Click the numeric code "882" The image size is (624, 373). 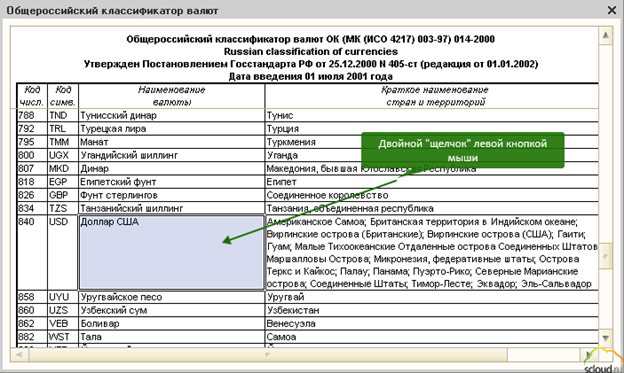point(26,337)
